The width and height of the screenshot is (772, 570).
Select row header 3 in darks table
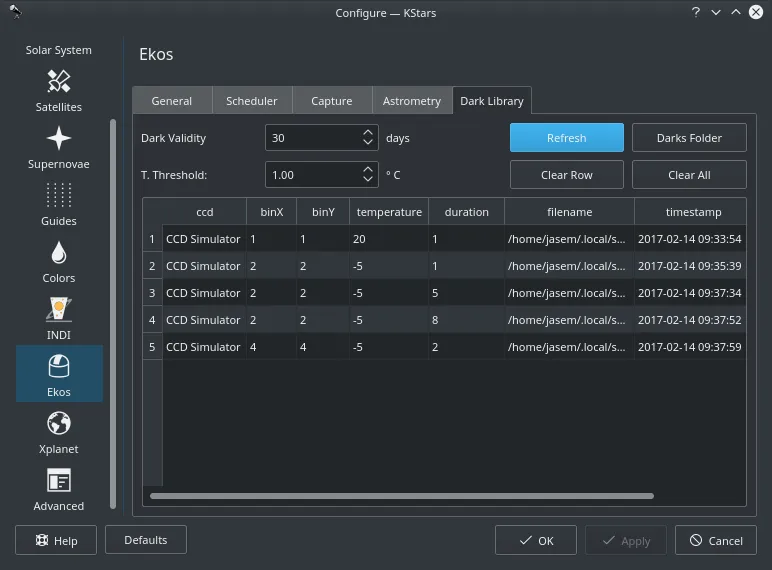coord(152,293)
